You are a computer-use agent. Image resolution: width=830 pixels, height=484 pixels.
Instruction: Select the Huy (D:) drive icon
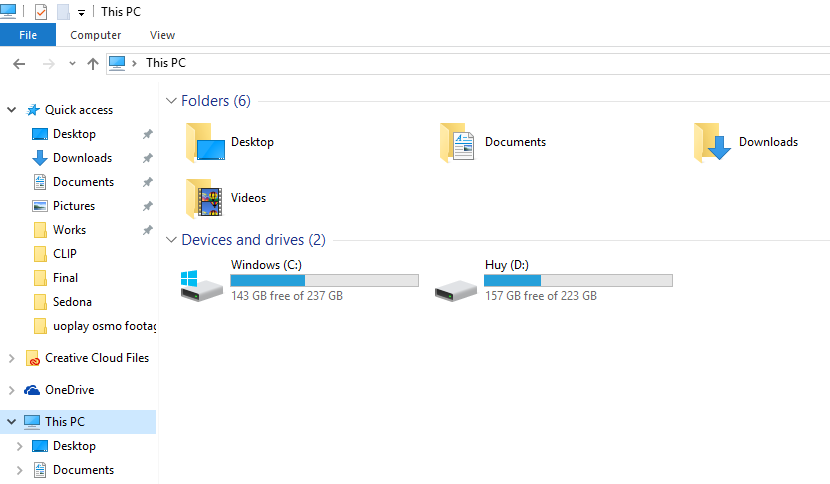(455, 290)
